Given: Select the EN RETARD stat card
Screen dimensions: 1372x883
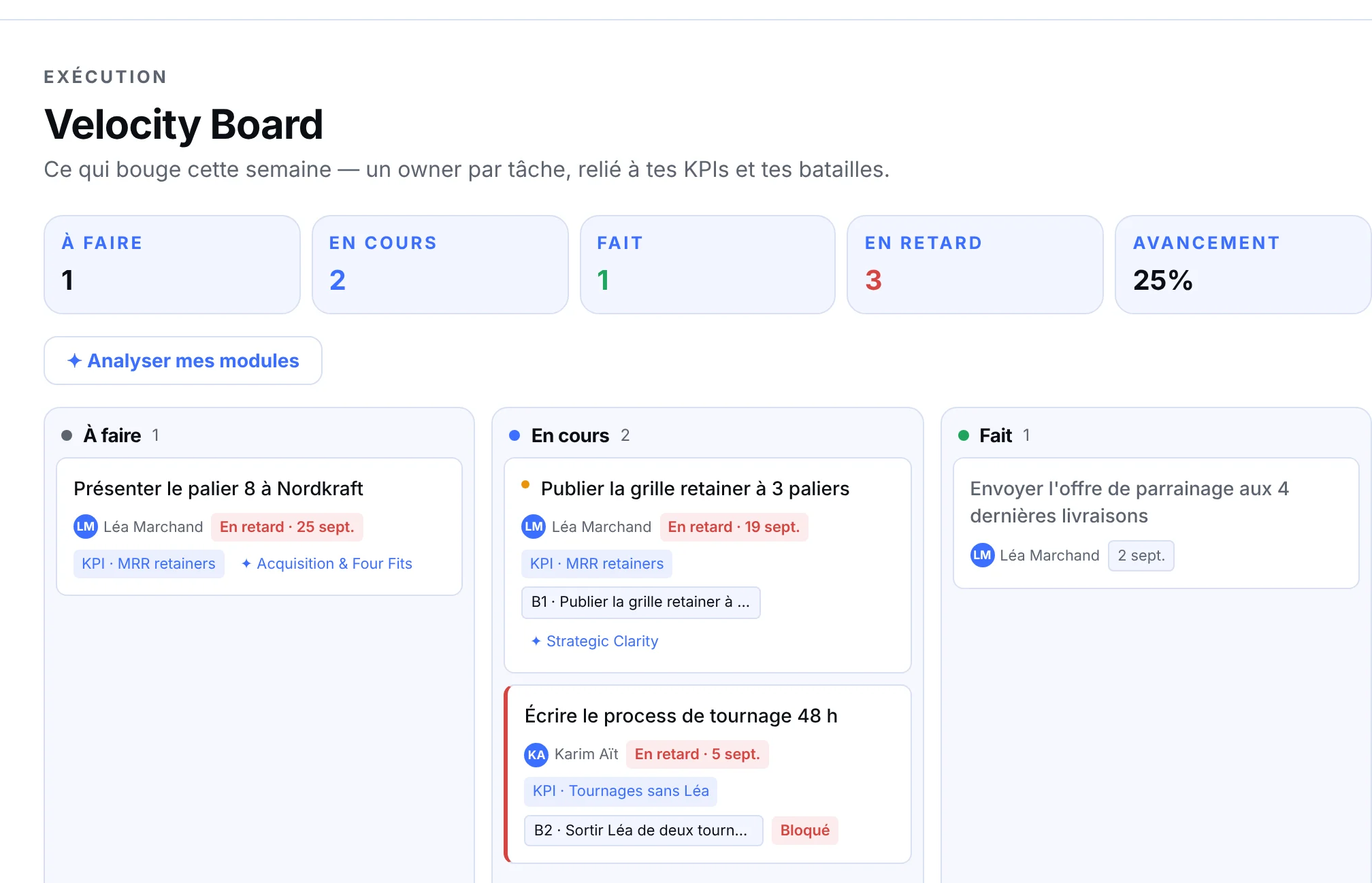Looking at the screenshot, I should coord(975,265).
